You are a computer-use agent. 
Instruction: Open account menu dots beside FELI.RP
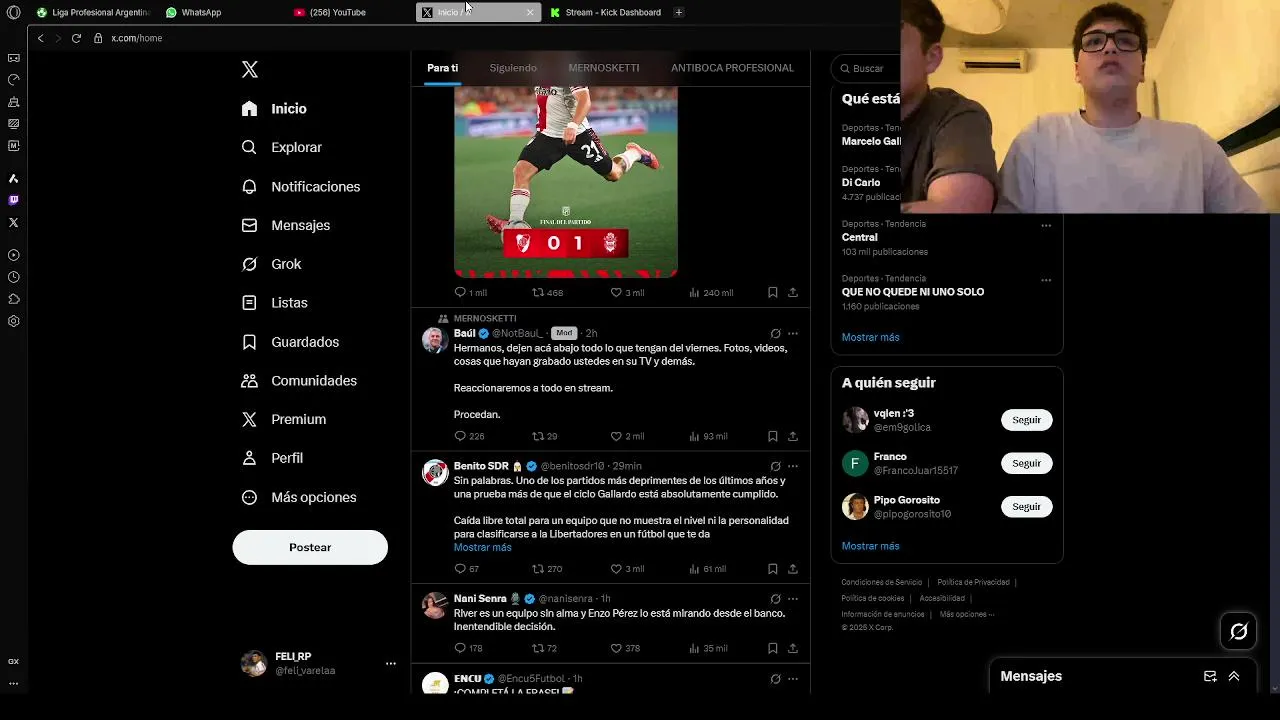coord(391,663)
